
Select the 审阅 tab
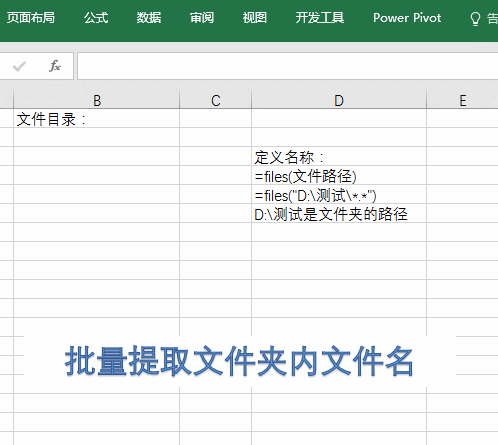click(x=202, y=18)
